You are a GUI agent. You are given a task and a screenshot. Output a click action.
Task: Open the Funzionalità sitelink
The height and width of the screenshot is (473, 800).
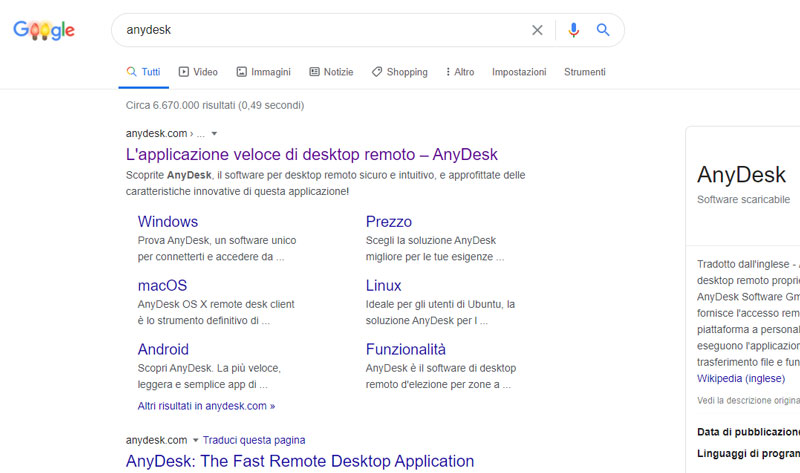tap(406, 349)
